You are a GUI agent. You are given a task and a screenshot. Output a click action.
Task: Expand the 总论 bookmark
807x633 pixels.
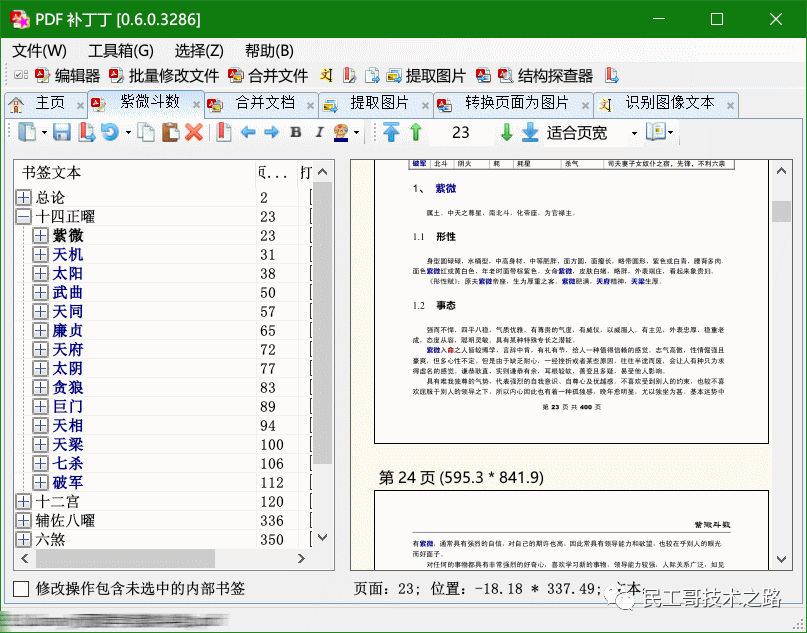tap(23, 198)
